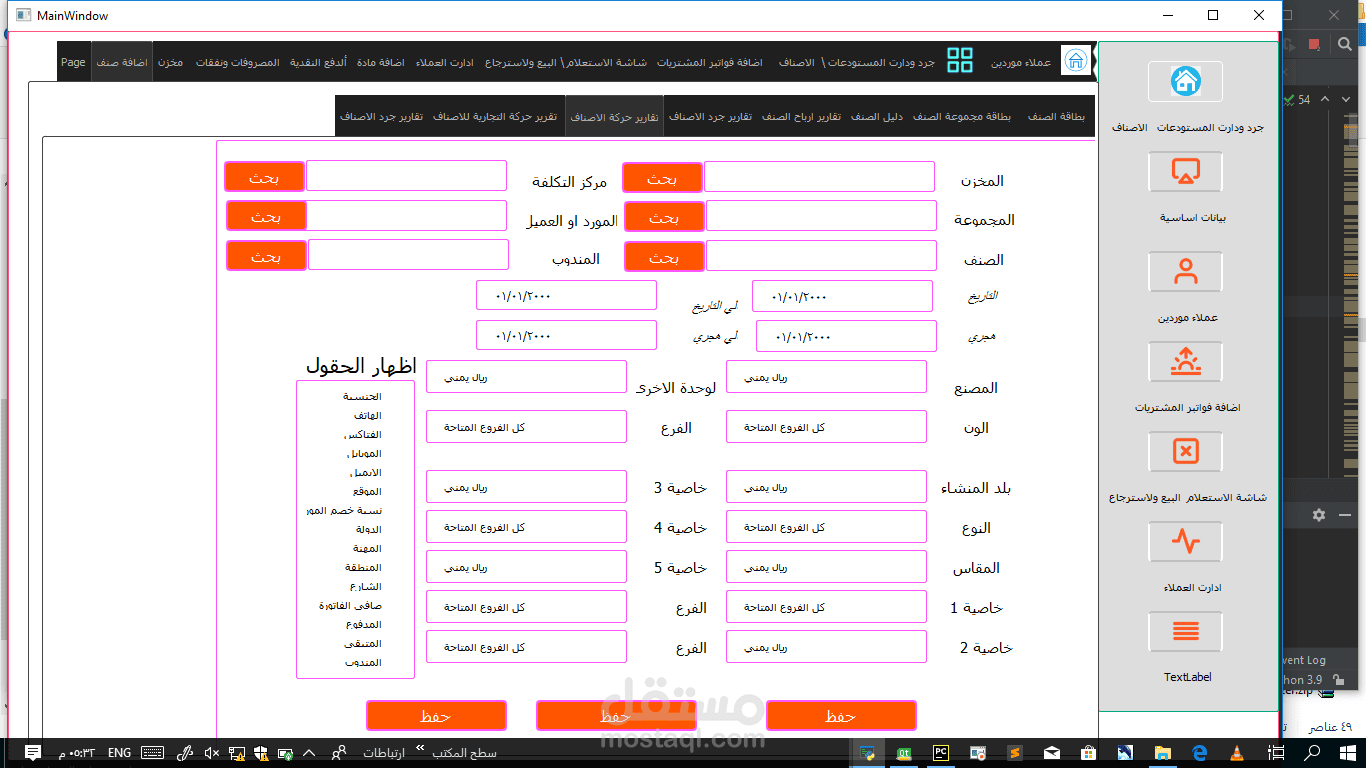
Task: Click بحث button next to الصنف field
Action: [664, 257]
